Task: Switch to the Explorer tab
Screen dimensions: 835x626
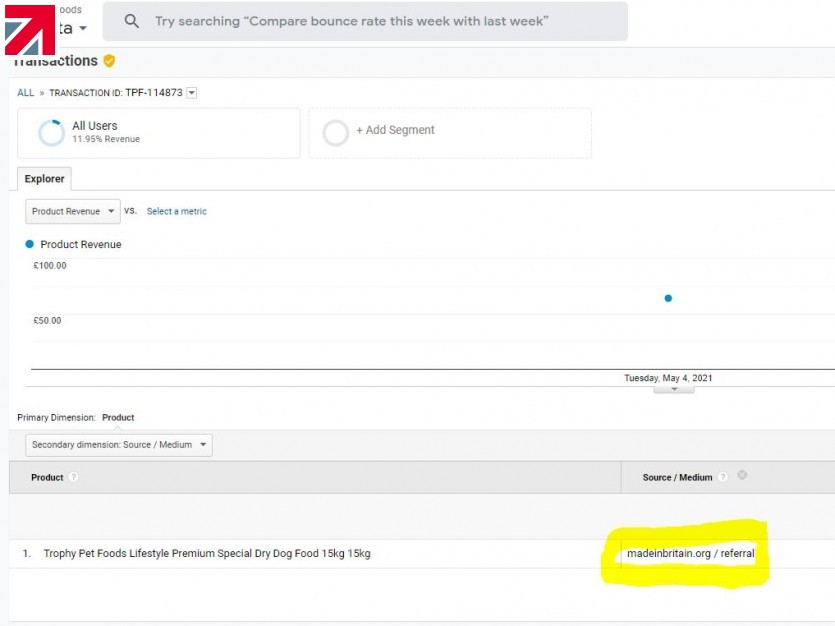Action: tap(44, 179)
